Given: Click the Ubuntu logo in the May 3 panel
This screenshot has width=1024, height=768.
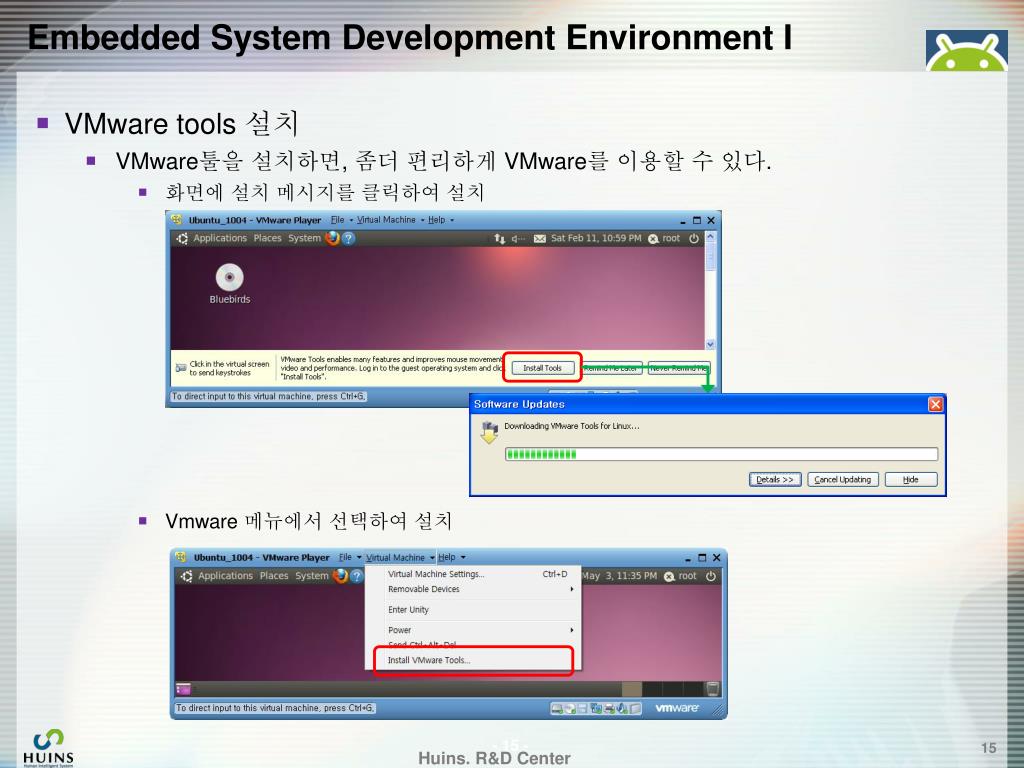Looking at the screenshot, I should 187,576.
